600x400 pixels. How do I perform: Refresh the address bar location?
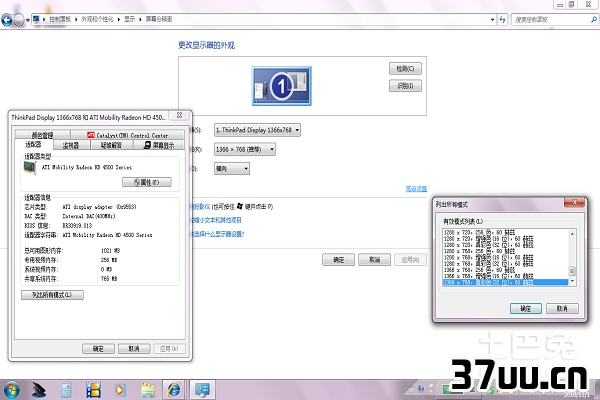502,20
